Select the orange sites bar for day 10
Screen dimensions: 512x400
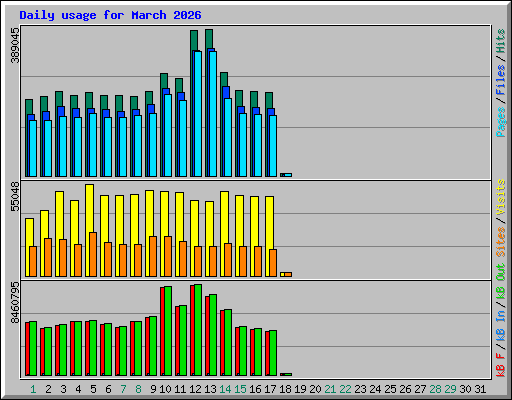coord(168,257)
